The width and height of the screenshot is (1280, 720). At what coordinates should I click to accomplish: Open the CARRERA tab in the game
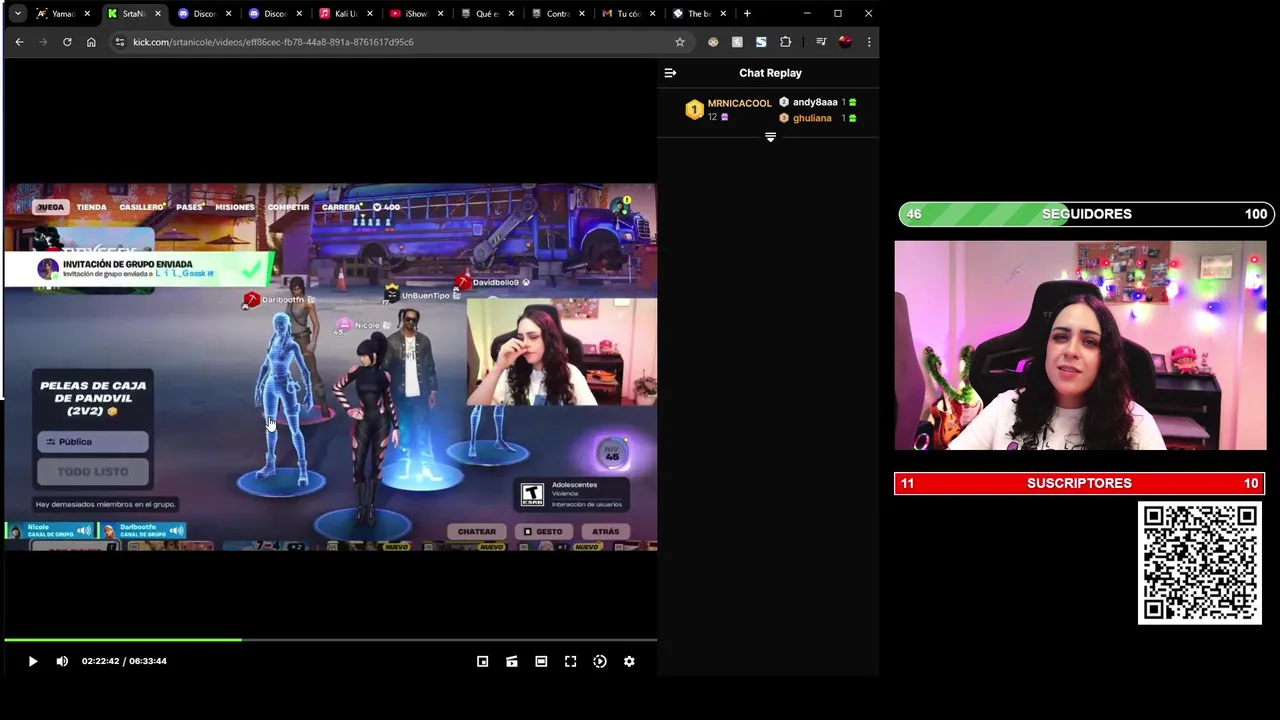click(341, 207)
